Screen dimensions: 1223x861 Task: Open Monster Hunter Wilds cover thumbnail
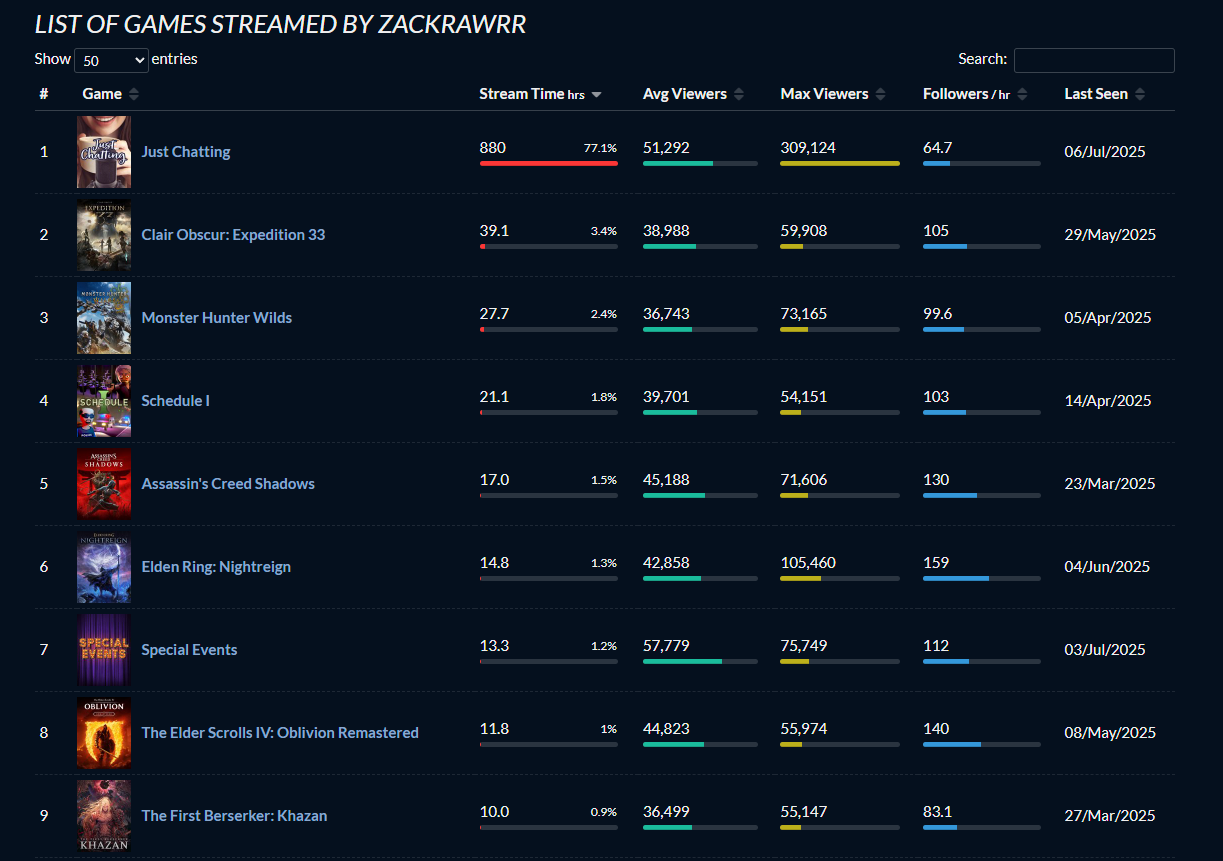click(x=104, y=318)
